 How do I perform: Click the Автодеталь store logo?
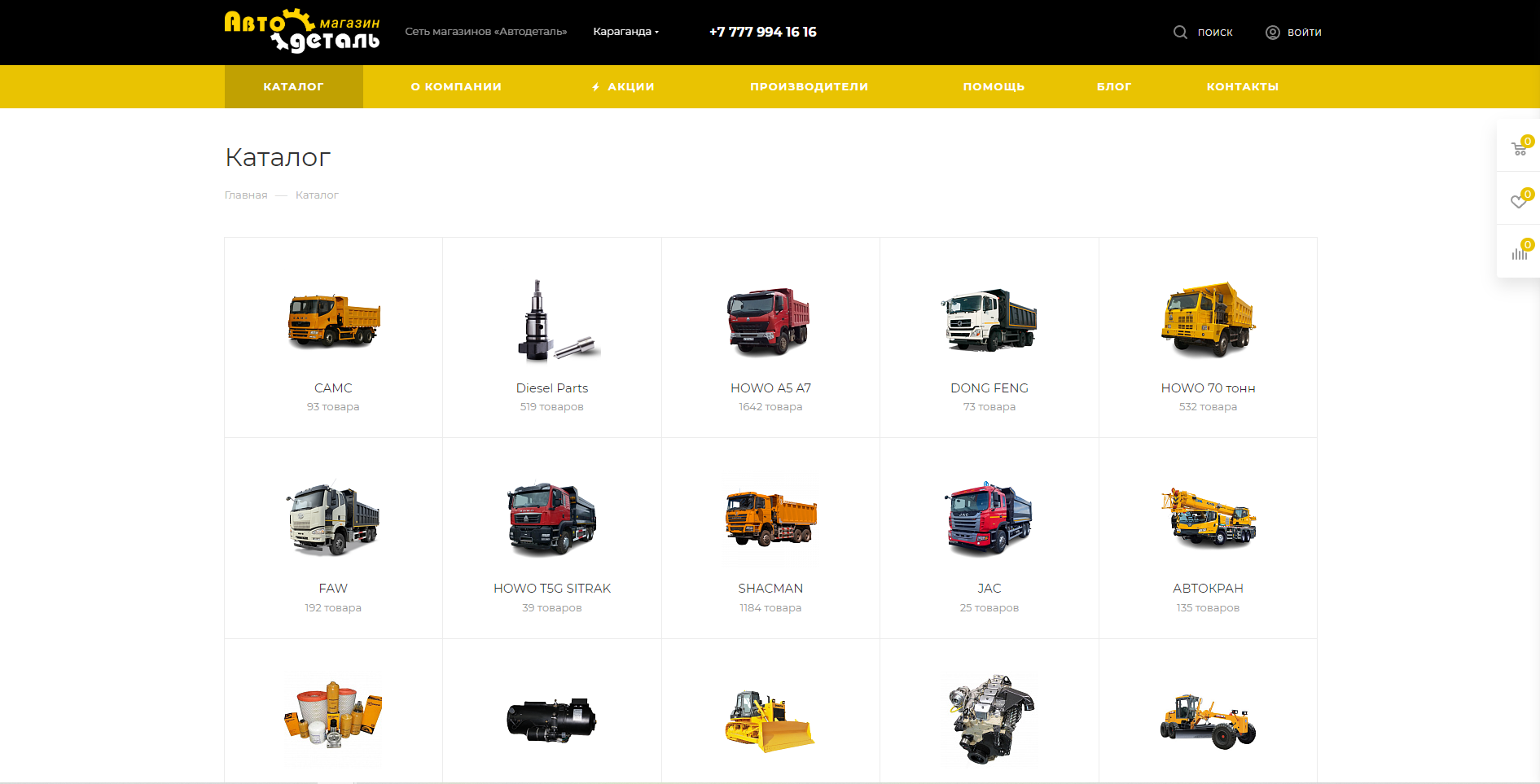[302, 31]
